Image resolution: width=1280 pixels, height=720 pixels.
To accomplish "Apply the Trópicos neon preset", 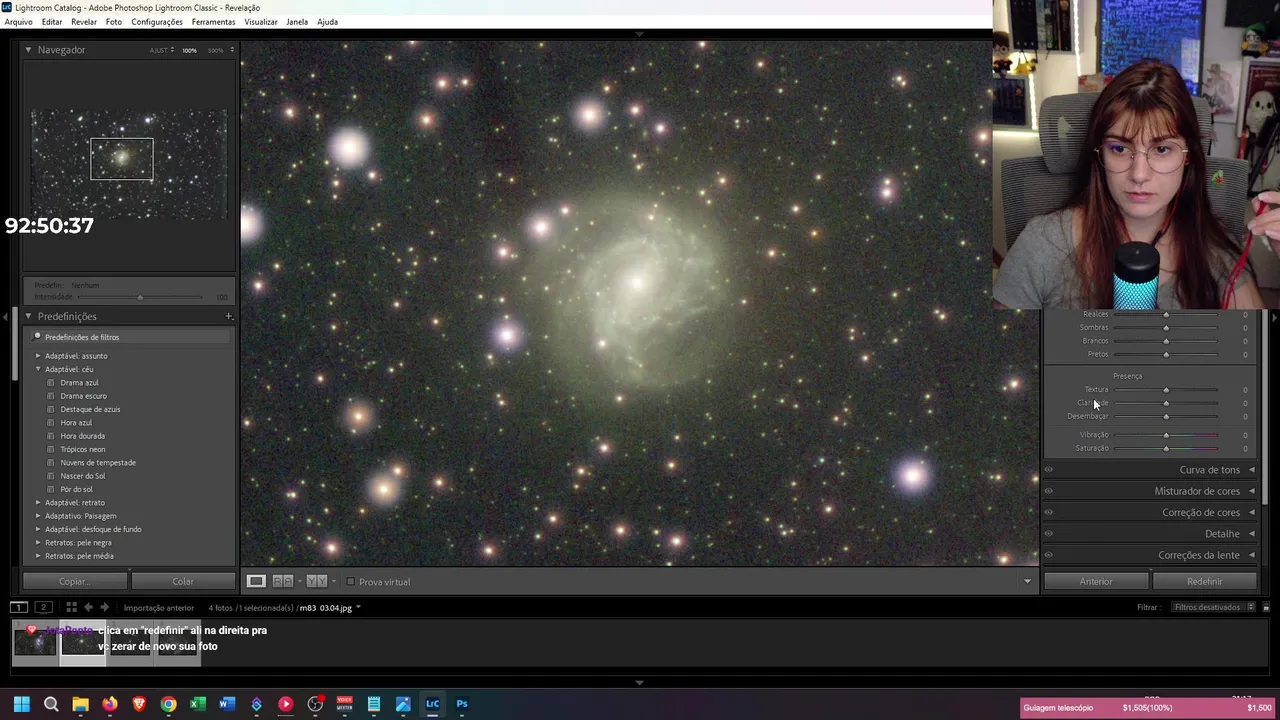I will (x=82, y=449).
